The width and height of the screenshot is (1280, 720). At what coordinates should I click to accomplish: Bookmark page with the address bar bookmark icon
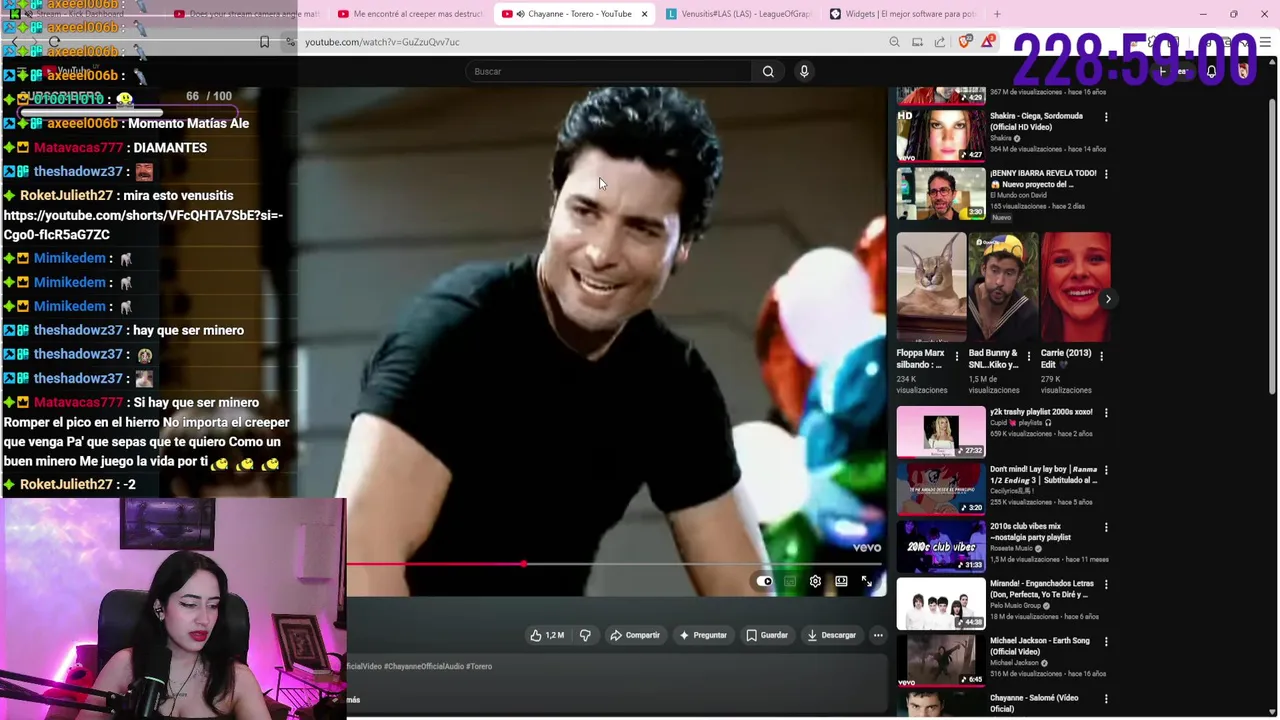tap(264, 42)
